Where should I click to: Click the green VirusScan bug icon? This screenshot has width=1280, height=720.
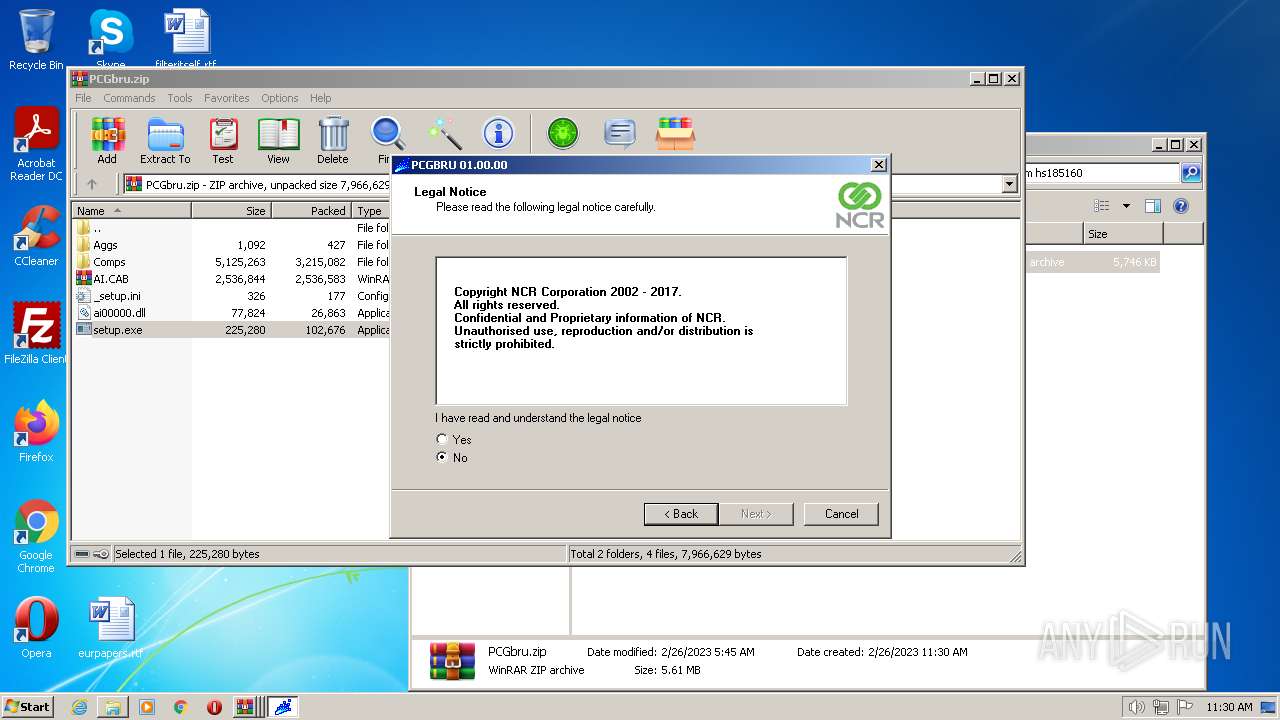563,133
